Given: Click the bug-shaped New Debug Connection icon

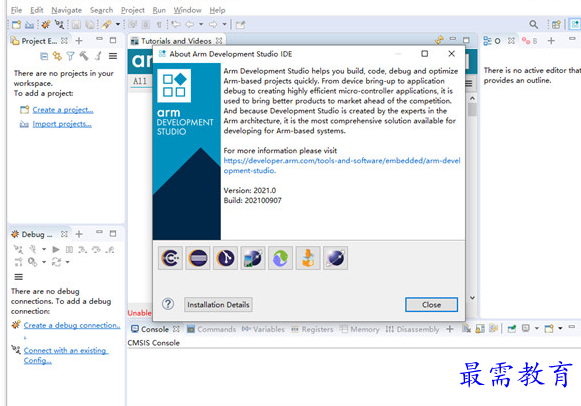Looking at the screenshot, I should pos(46,25).
